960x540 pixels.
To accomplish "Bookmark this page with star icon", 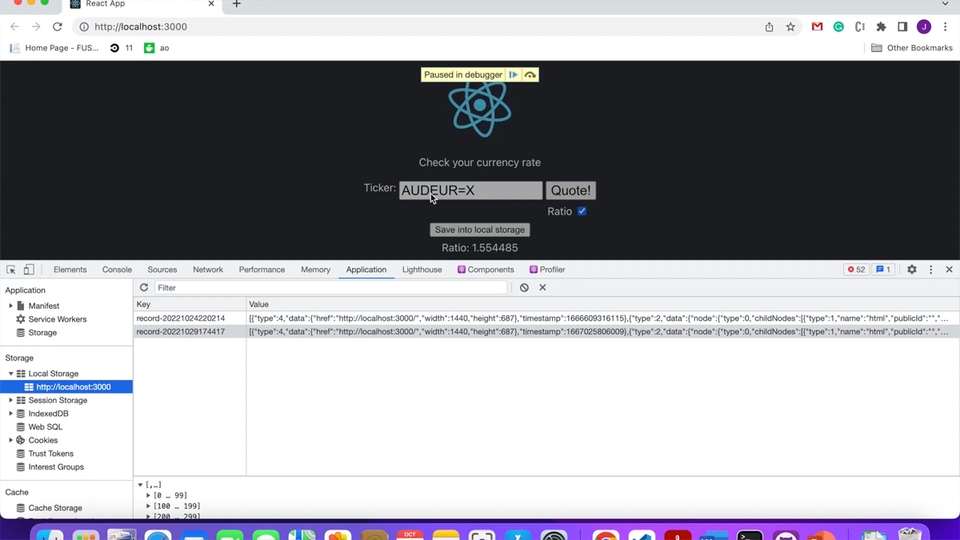I will point(790,26).
